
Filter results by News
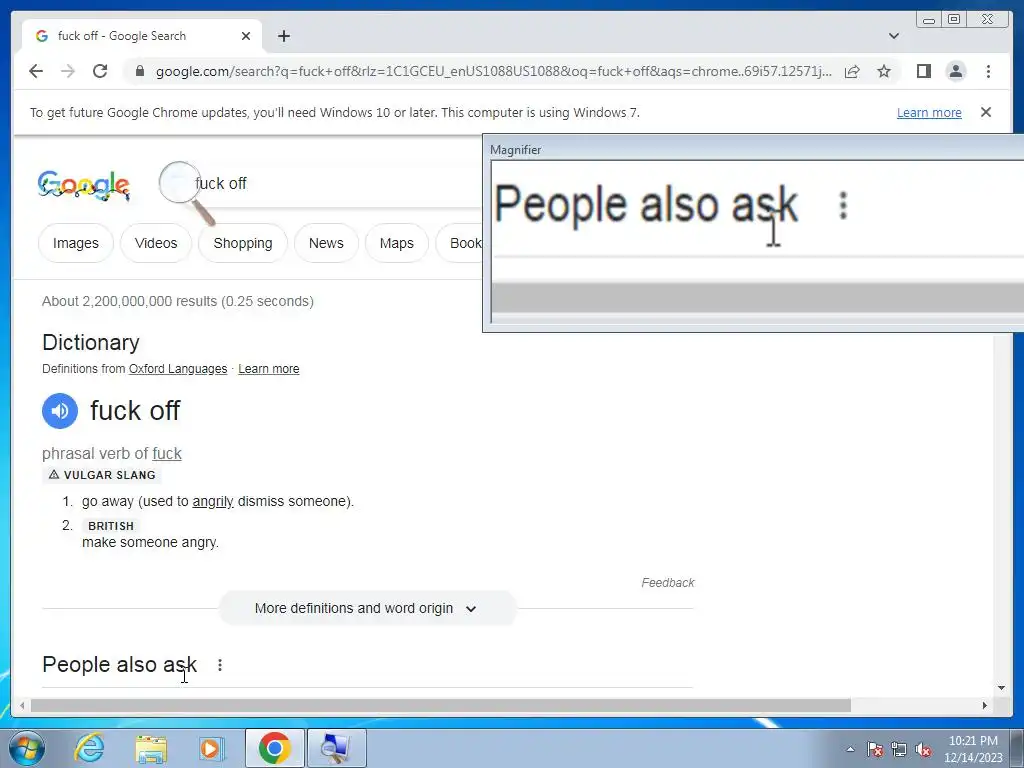(326, 243)
